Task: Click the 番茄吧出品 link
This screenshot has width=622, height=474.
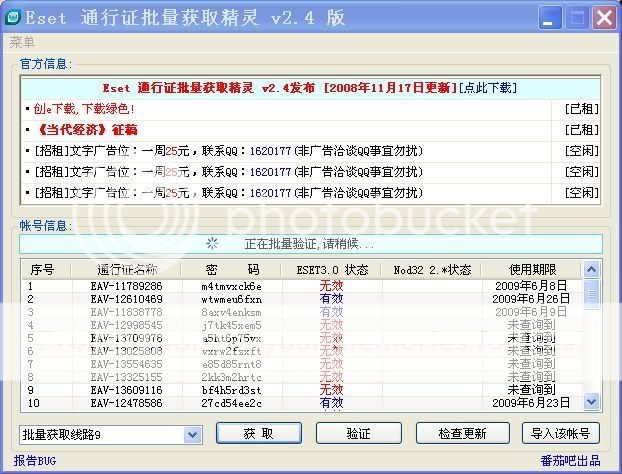Action: coord(570,461)
